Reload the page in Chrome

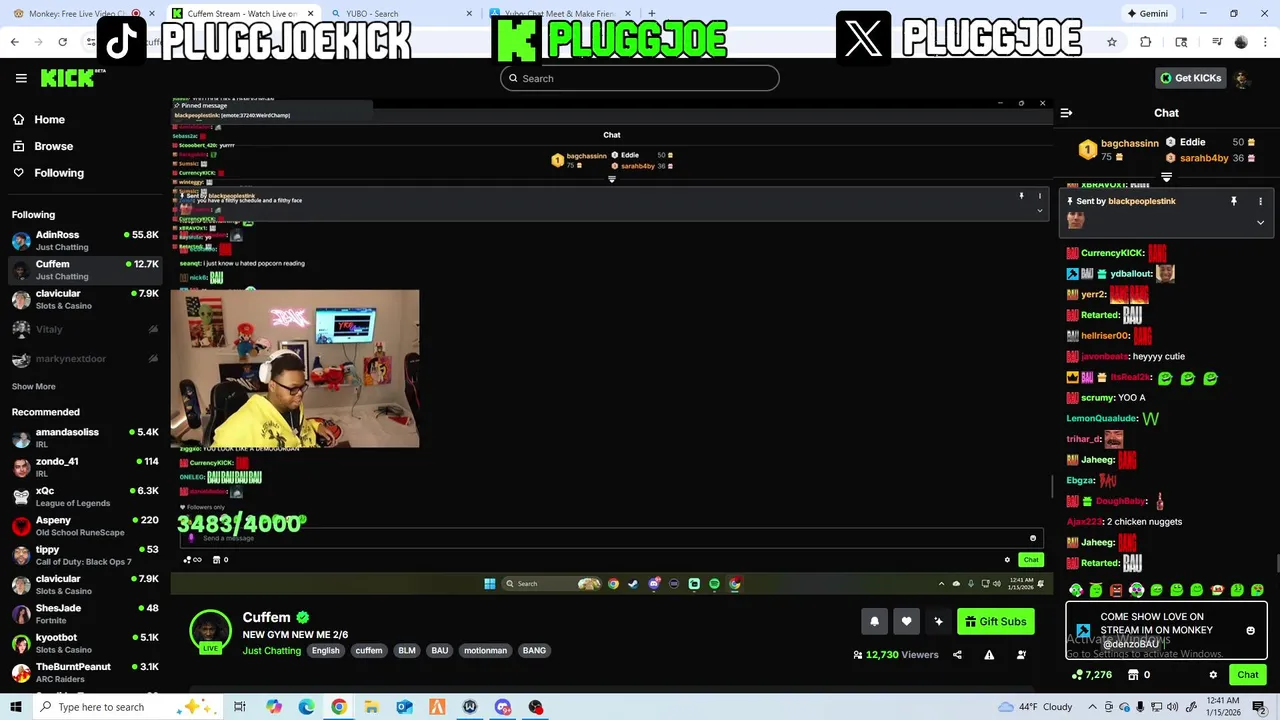[62, 42]
